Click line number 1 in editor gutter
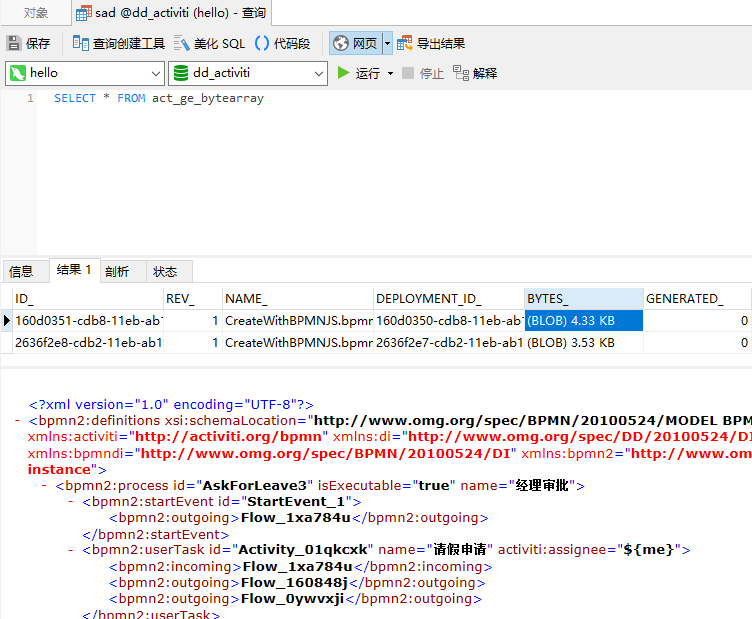This screenshot has height=619, width=752. (x=30, y=98)
